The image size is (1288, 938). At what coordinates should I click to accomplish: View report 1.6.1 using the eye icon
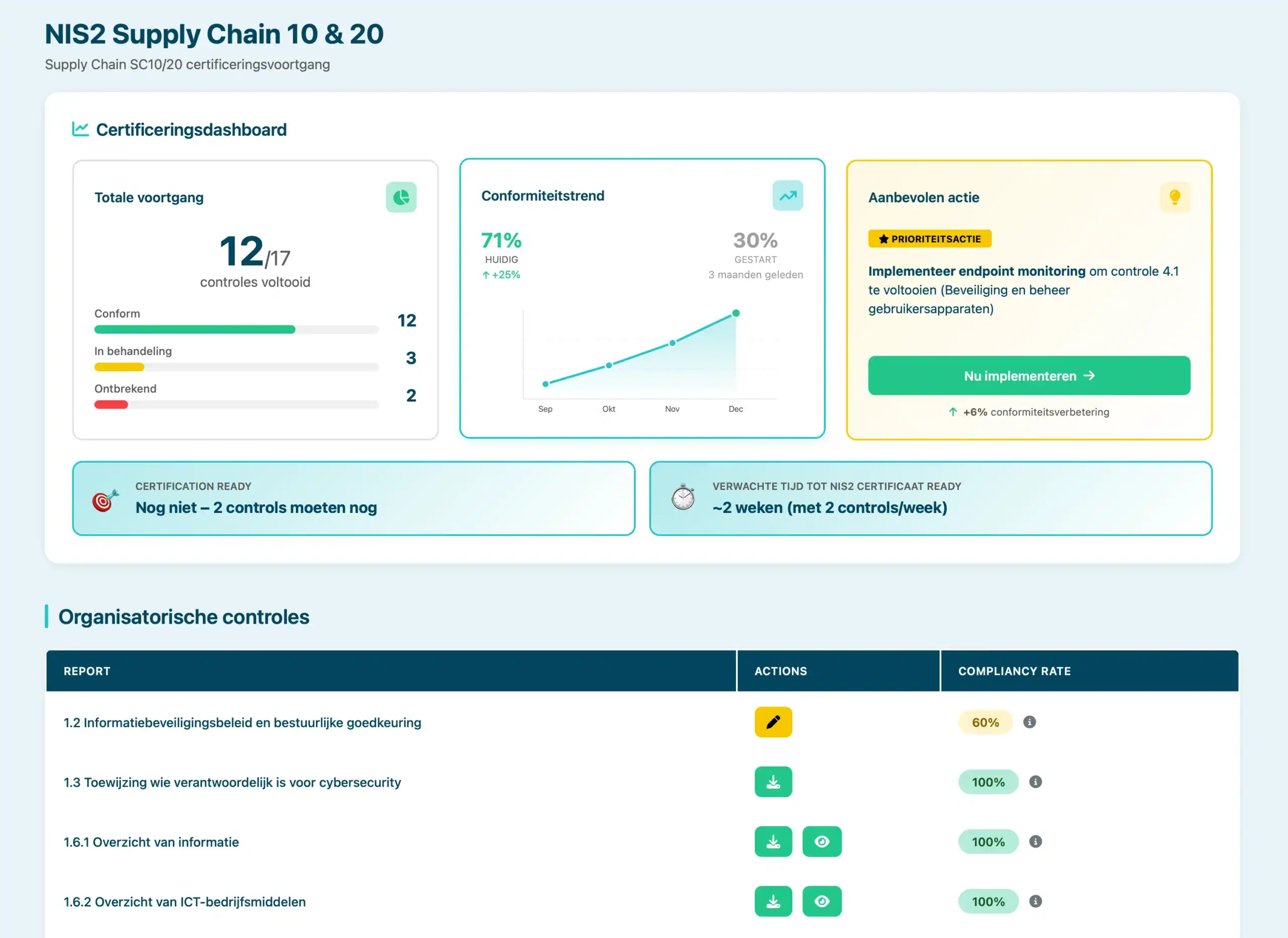tap(821, 841)
